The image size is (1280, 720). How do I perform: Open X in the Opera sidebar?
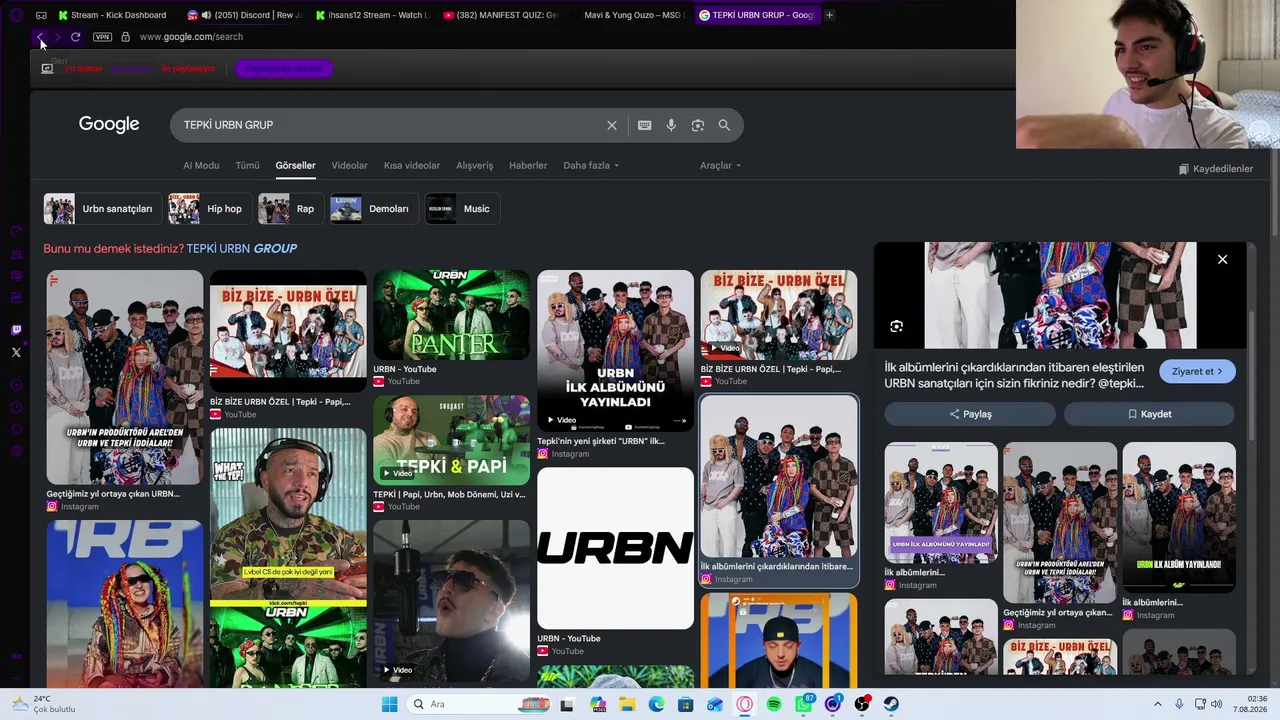16,352
